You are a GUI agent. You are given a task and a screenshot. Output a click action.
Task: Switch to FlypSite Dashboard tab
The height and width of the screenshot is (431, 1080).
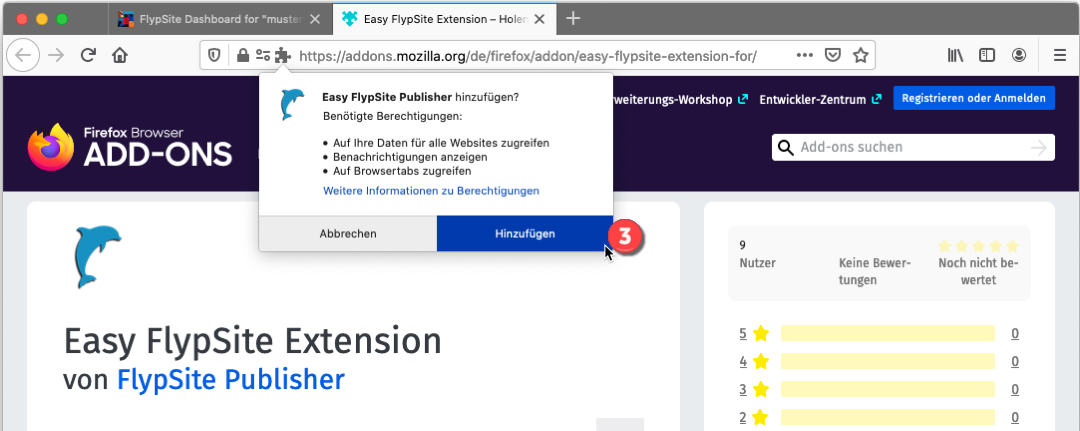pos(219,19)
